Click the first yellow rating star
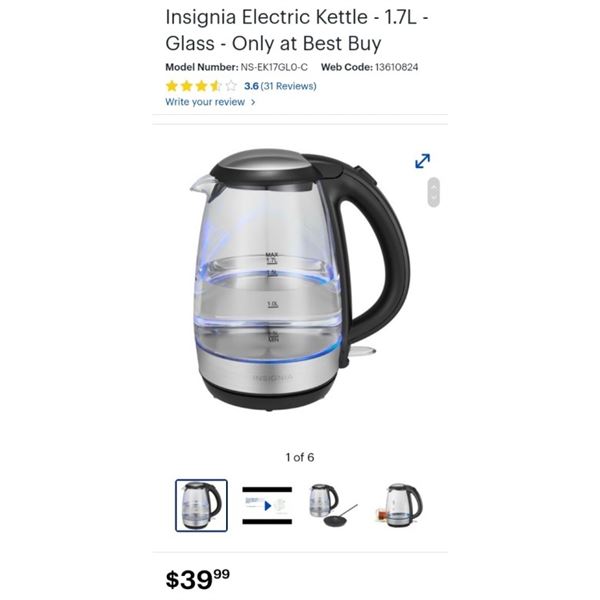This screenshot has height=600, width=600. click(172, 86)
